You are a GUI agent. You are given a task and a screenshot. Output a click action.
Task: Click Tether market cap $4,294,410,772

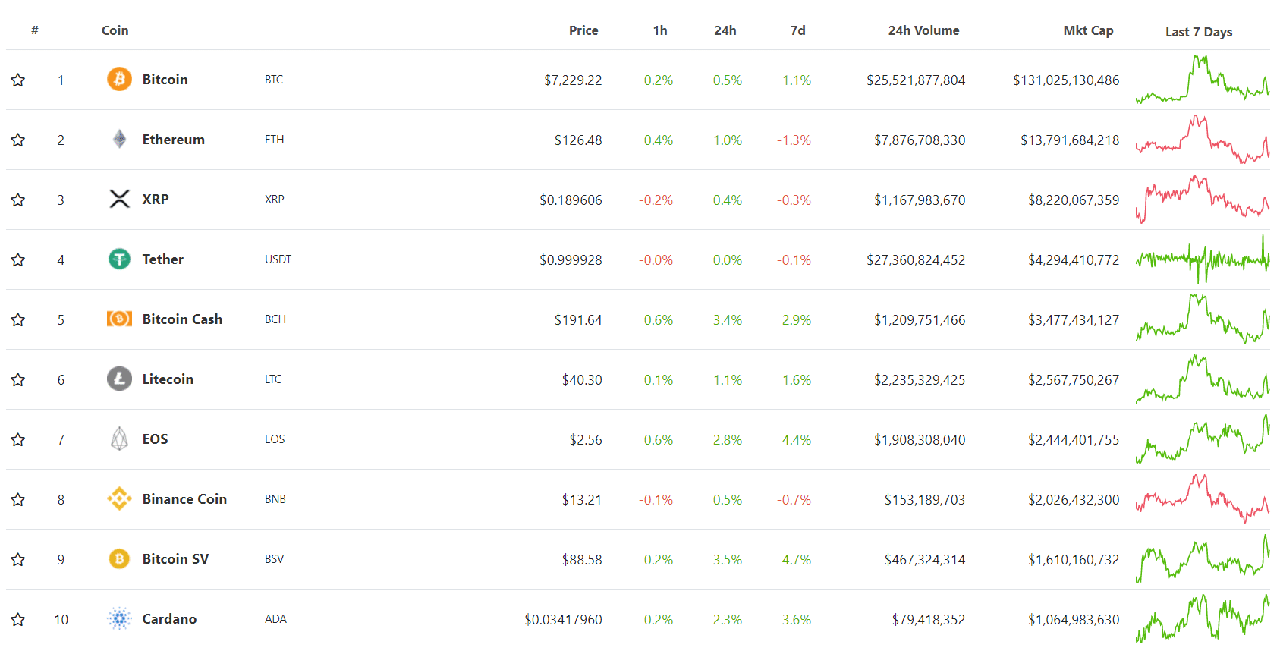pyautogui.click(x=1074, y=260)
